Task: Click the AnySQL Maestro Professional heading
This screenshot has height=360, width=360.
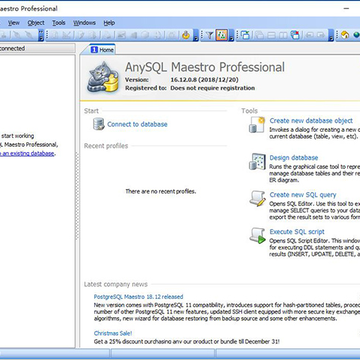Action: tap(205, 67)
